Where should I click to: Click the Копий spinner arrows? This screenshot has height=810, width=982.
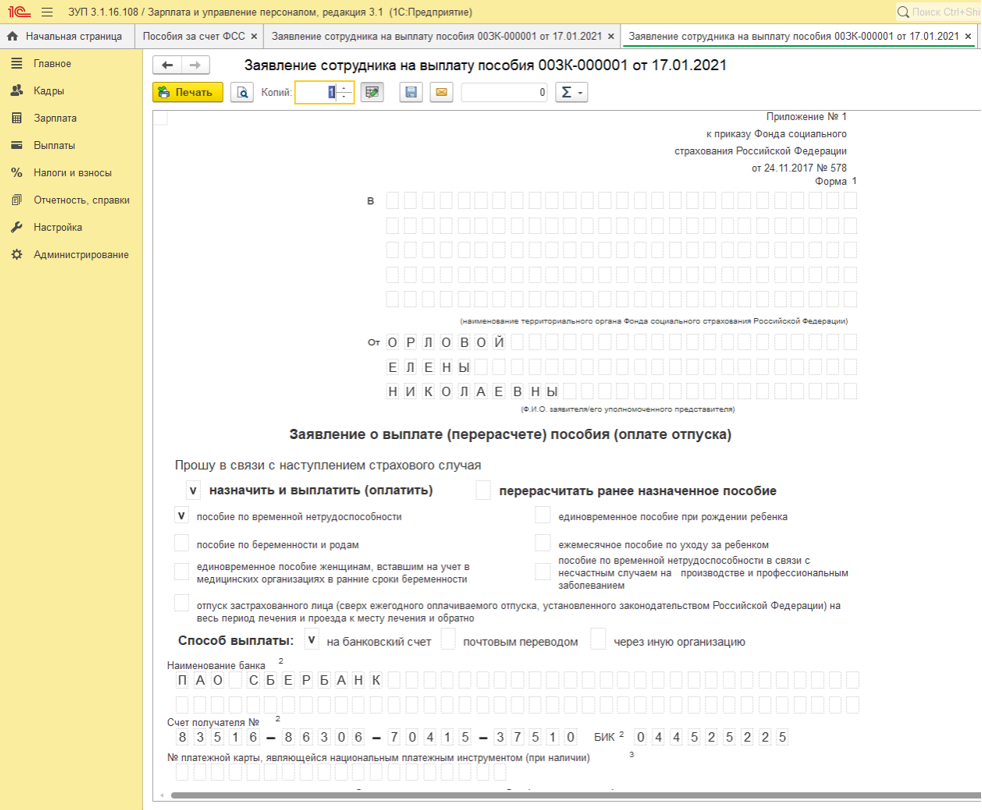tap(345, 92)
